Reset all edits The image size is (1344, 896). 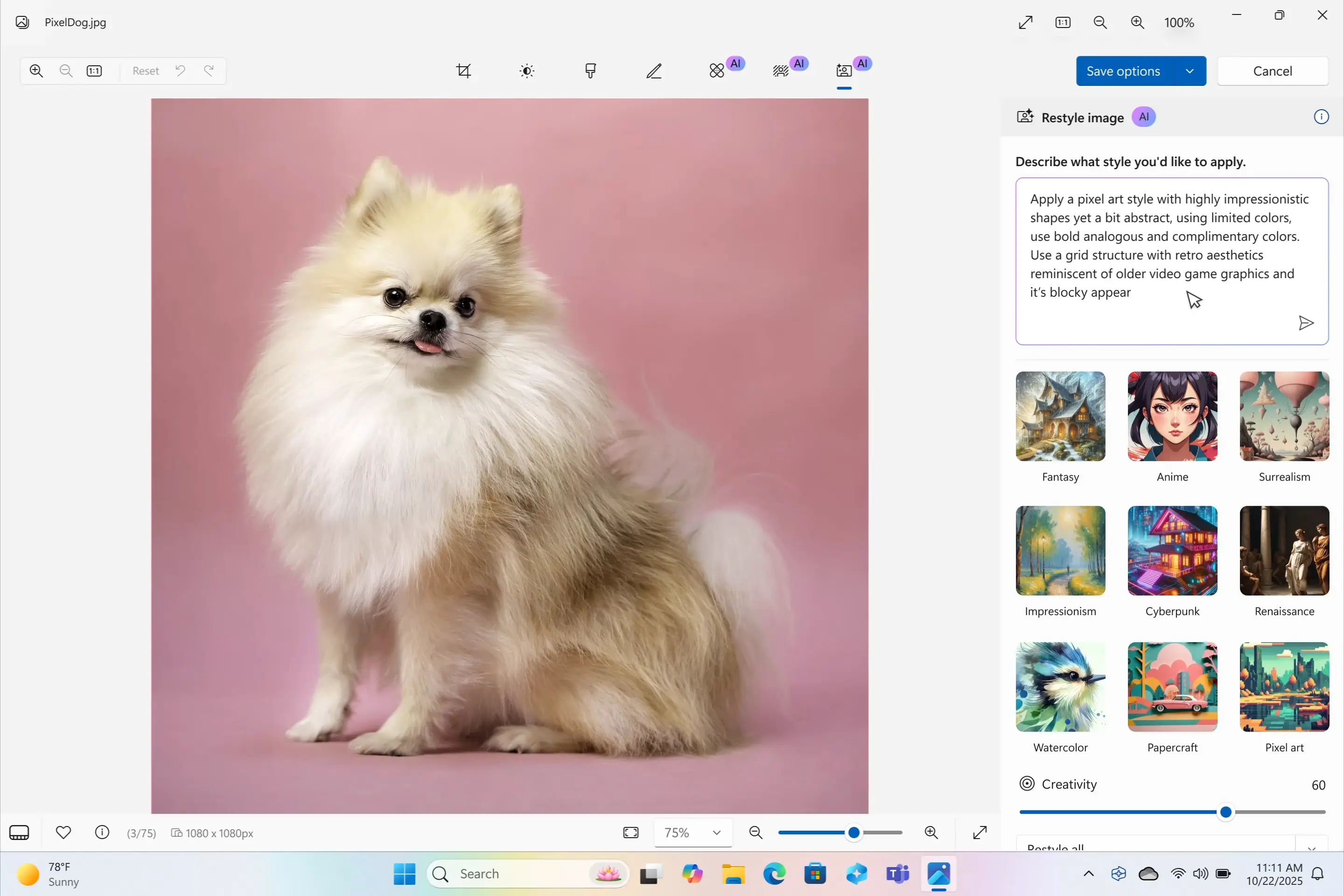point(146,71)
